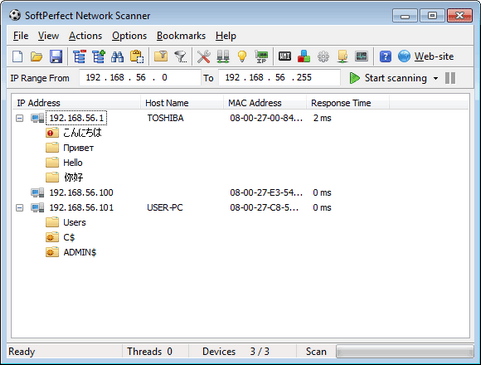Click the clipboard paste icon
This screenshot has height=365, width=481.
pyautogui.click(x=137, y=56)
